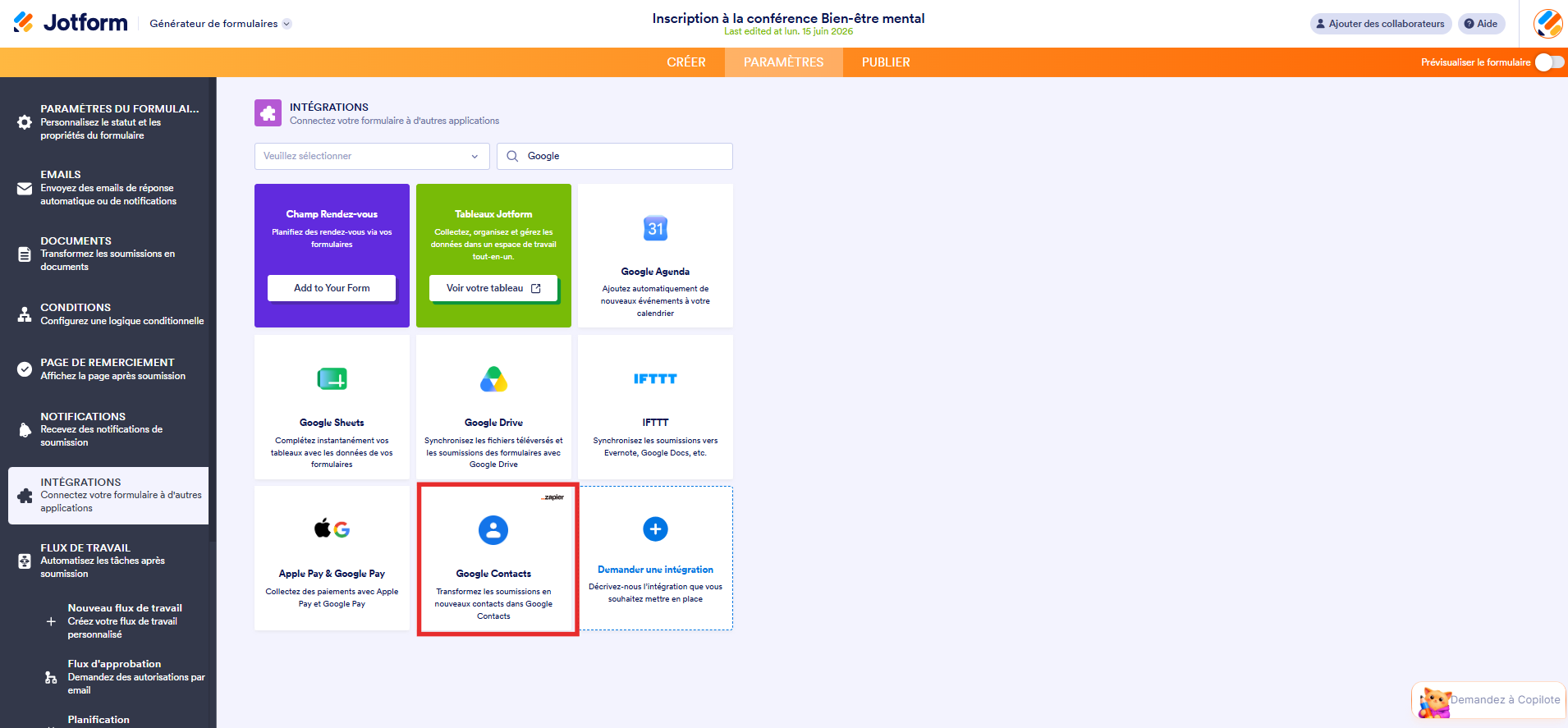Click Voir votre tableau button

(493, 288)
